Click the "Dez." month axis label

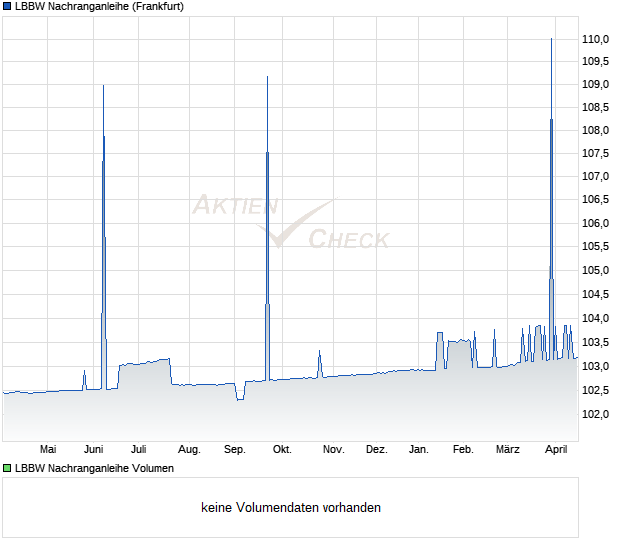[x=376, y=449]
